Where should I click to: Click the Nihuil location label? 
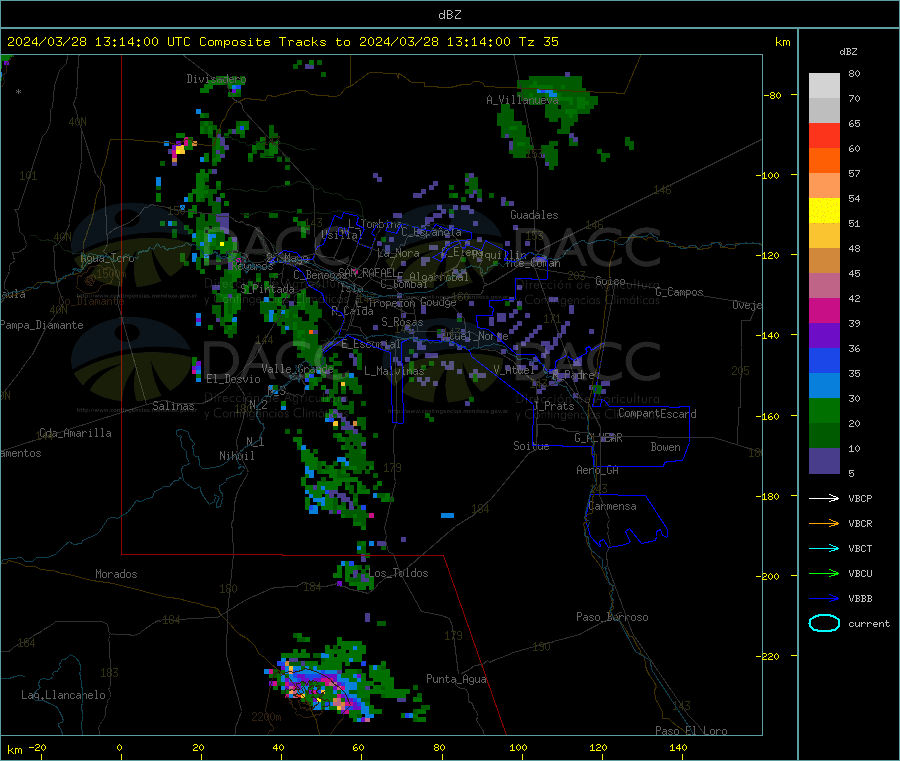point(236,456)
